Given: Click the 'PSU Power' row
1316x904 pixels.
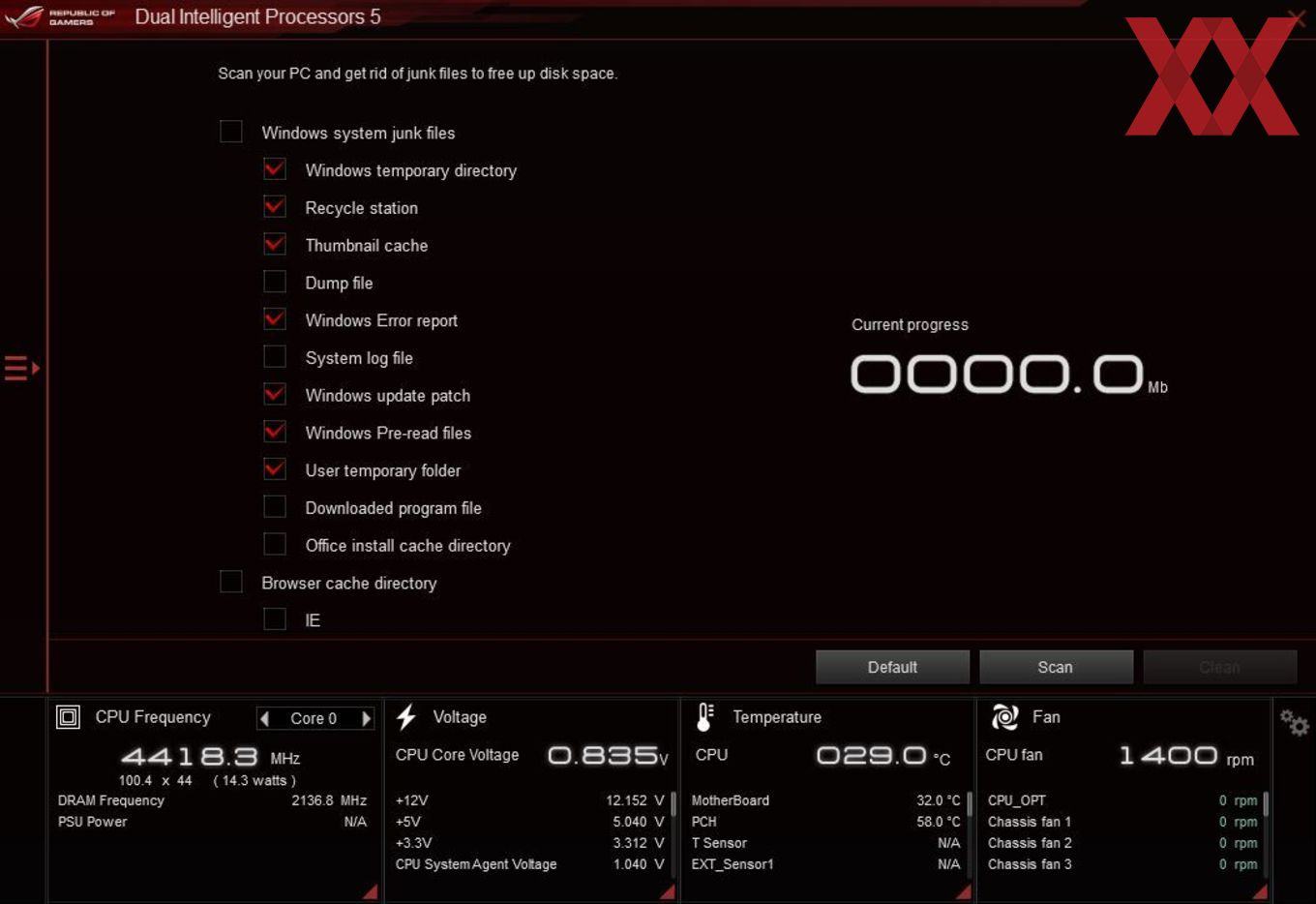Looking at the screenshot, I should tap(212, 822).
